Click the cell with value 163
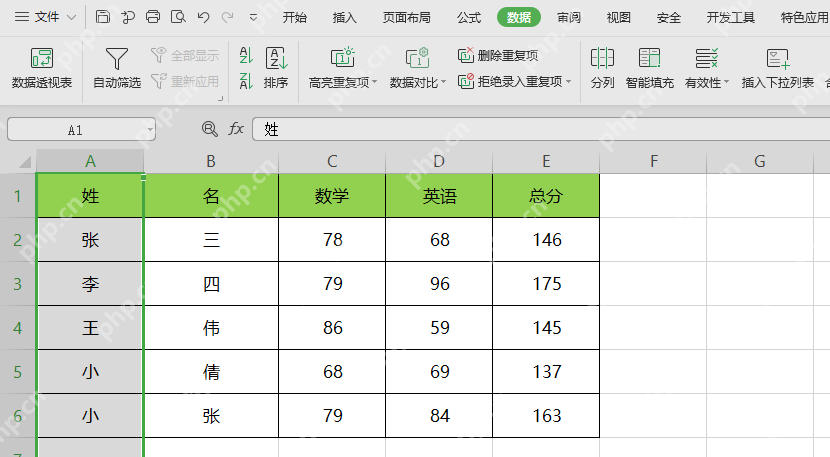Viewport: 830px width, 457px height. 546,416
